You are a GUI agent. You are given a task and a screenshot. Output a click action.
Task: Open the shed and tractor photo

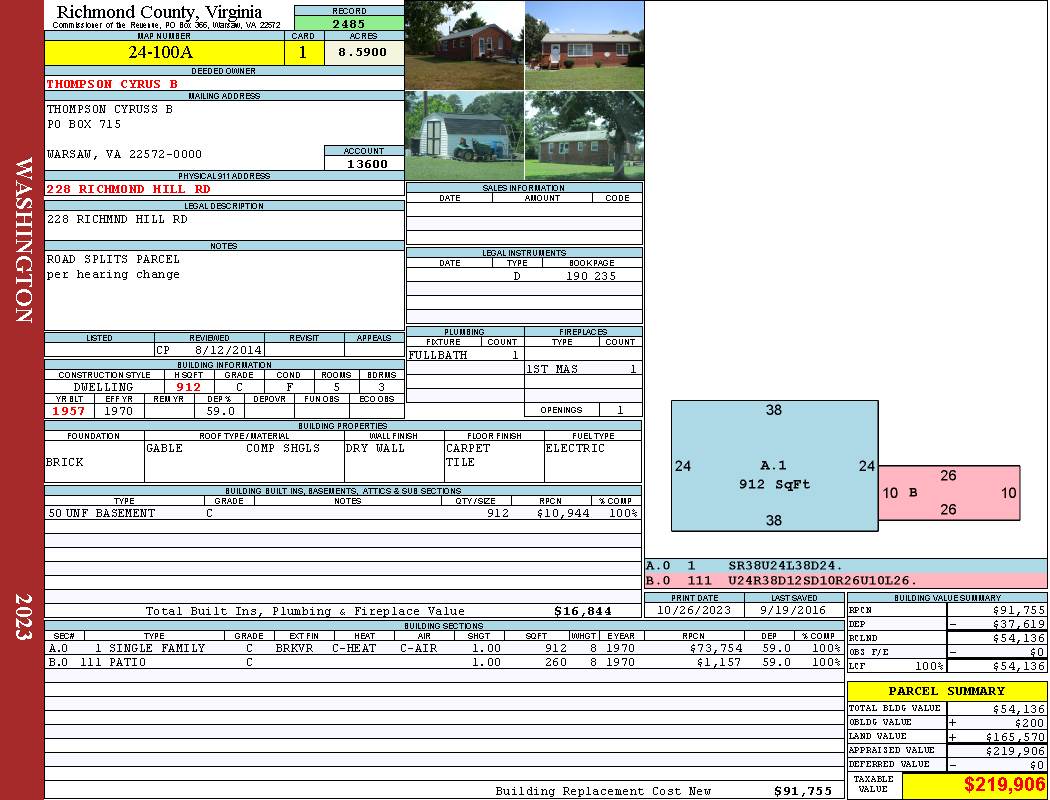465,135
